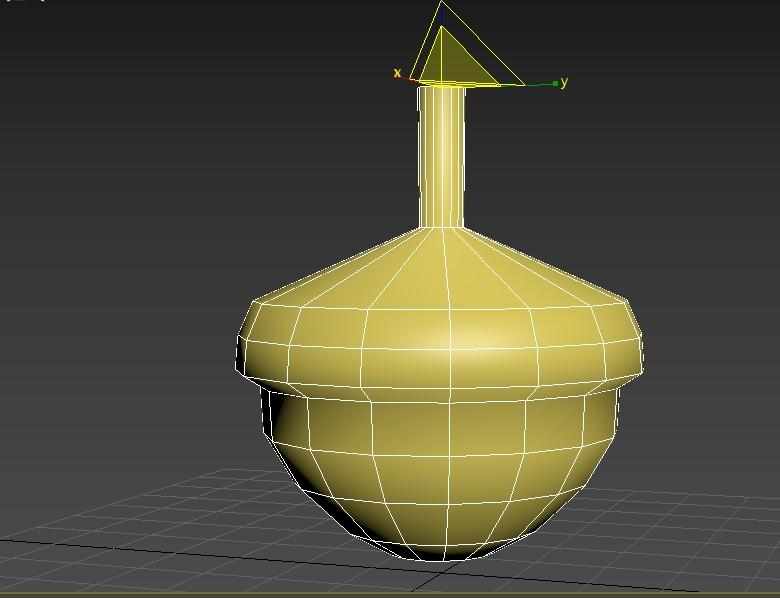
Task: Select the lower bowl section of the model
Action: pos(440,470)
